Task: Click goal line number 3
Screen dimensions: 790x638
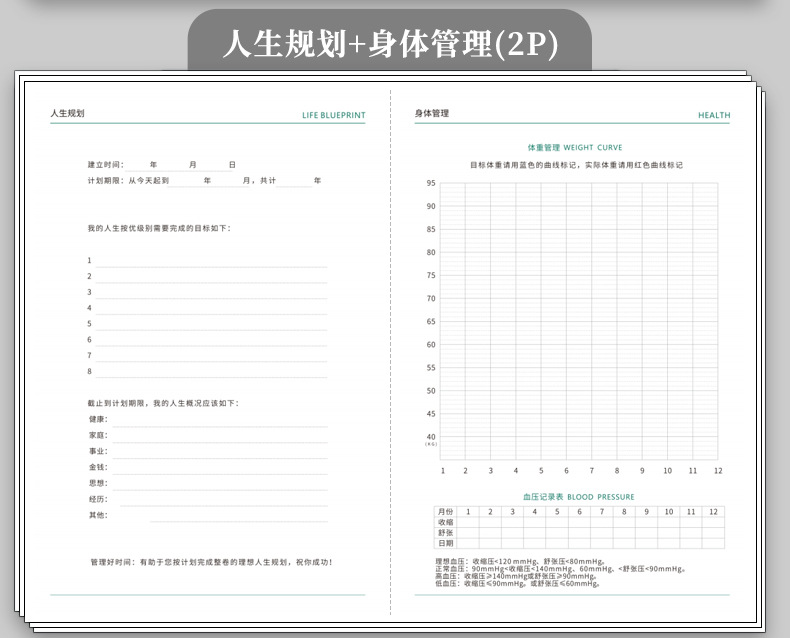Action: tap(207, 292)
